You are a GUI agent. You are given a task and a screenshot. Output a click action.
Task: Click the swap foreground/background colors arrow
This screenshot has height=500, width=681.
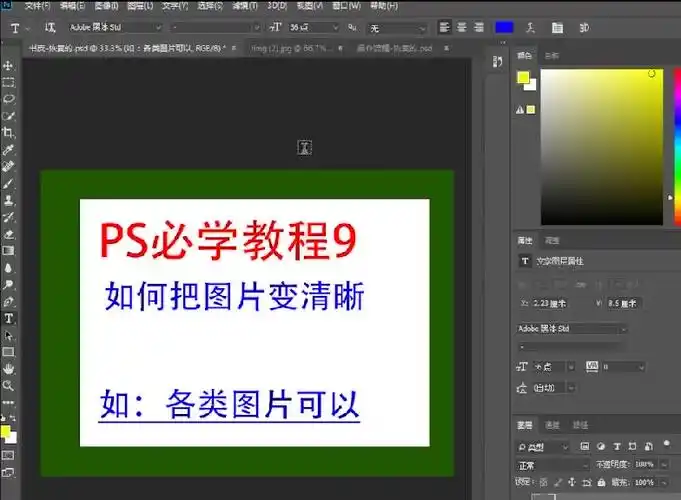click(13, 418)
